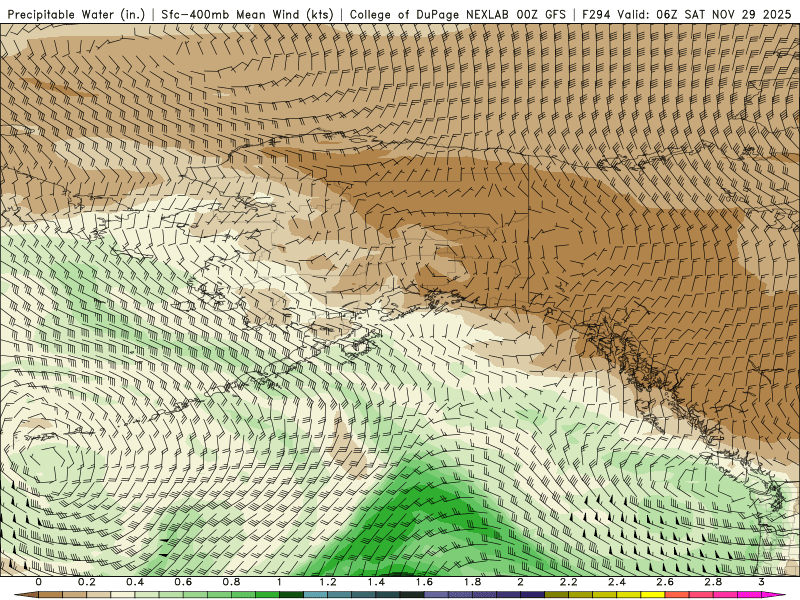Click the "0.2" colorbar label
The height and width of the screenshot is (600, 800).
87,582
